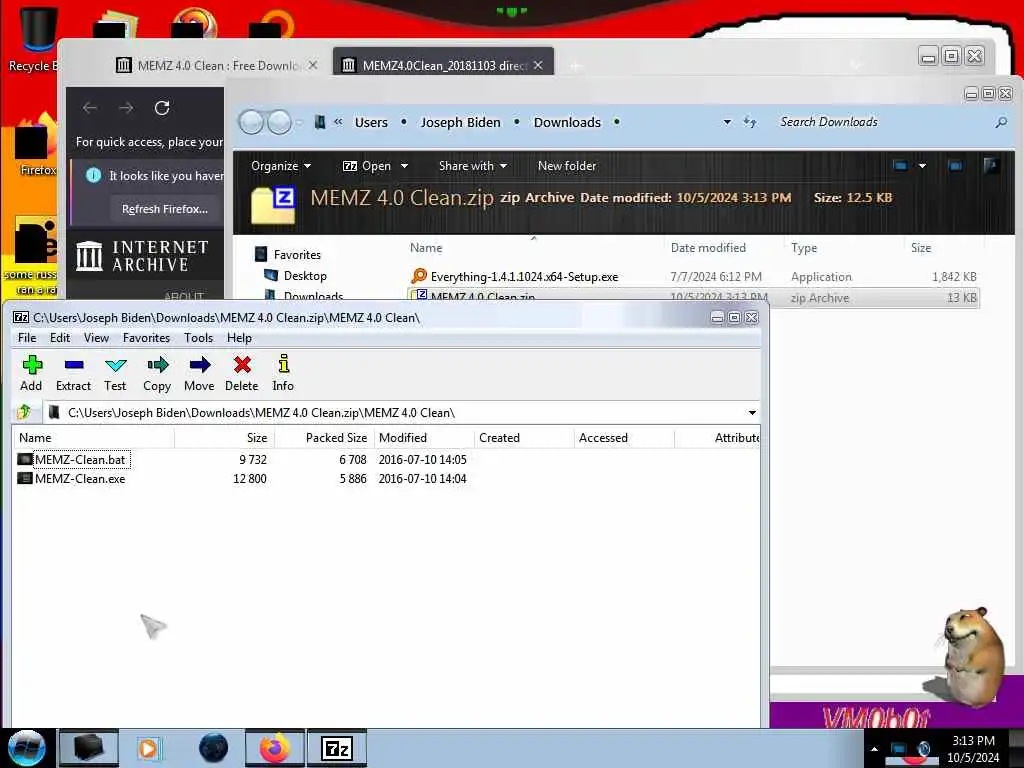Change the view icon in Explorer toolbar
Viewport: 1024px width, 768px height.
(900, 166)
